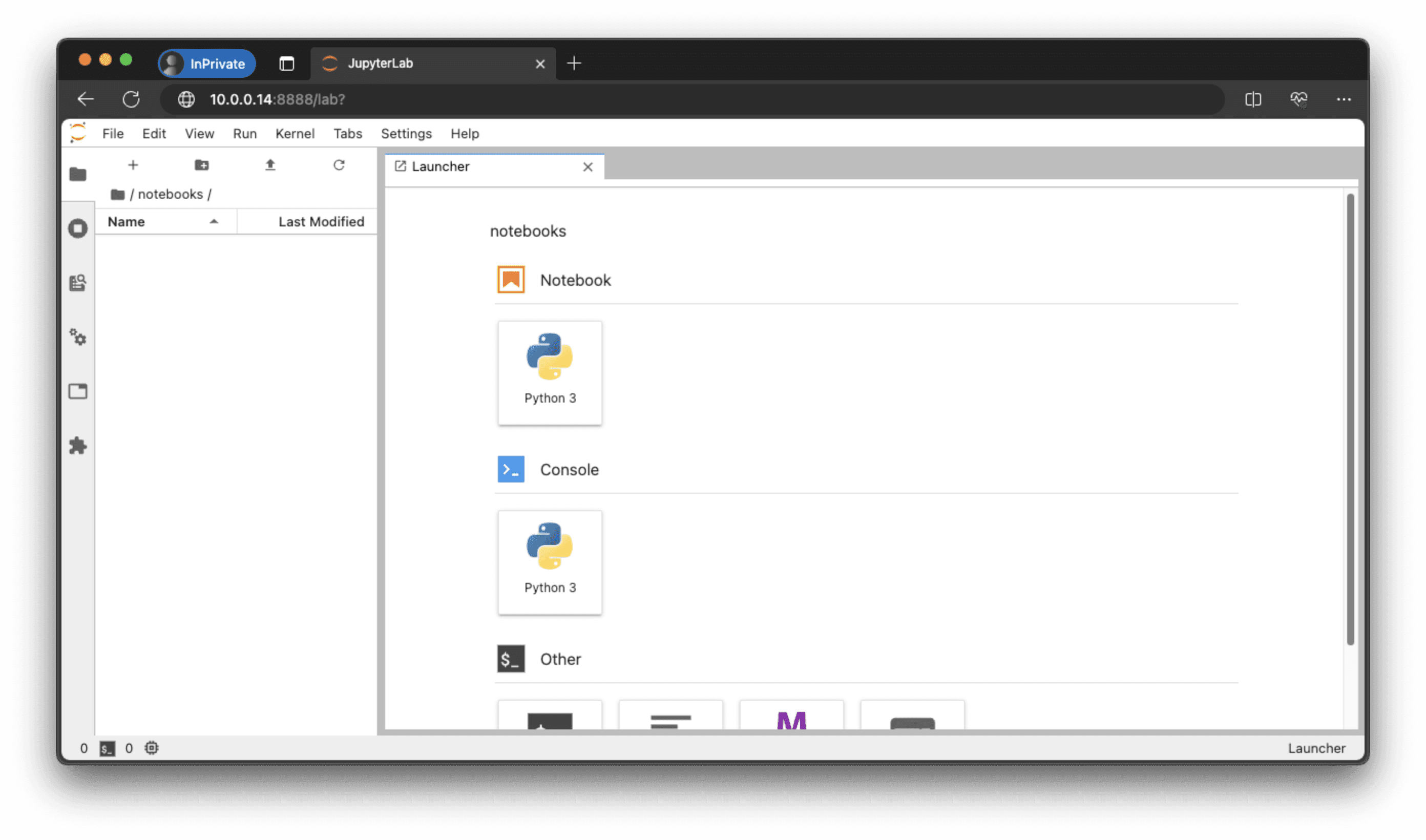This screenshot has height=840, width=1426.
Task: Open the browser split screen icon
Action: click(1253, 99)
